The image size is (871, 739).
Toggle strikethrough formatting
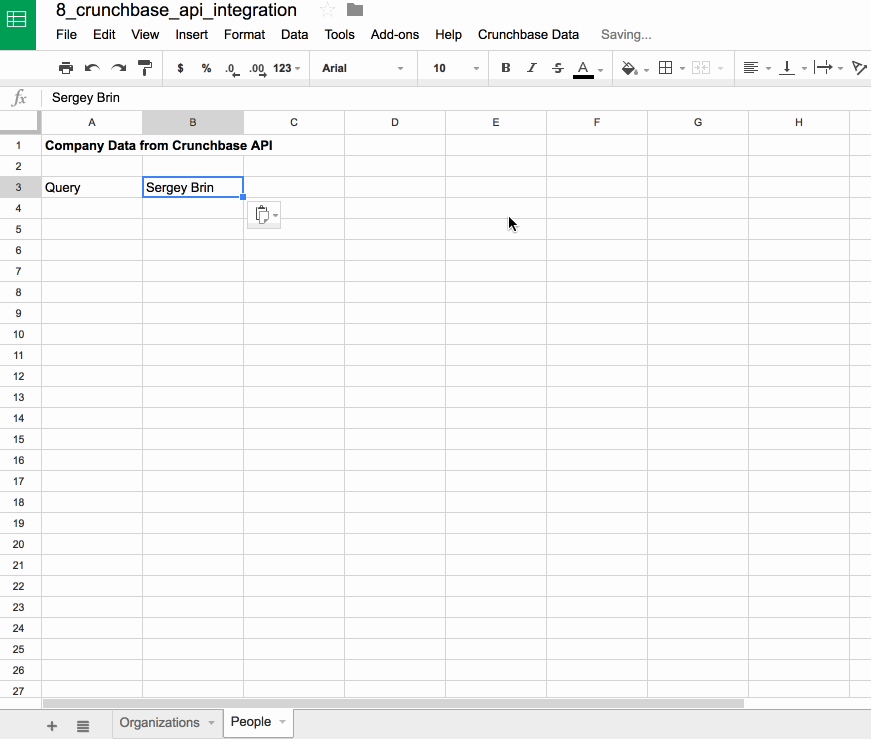pyautogui.click(x=558, y=68)
